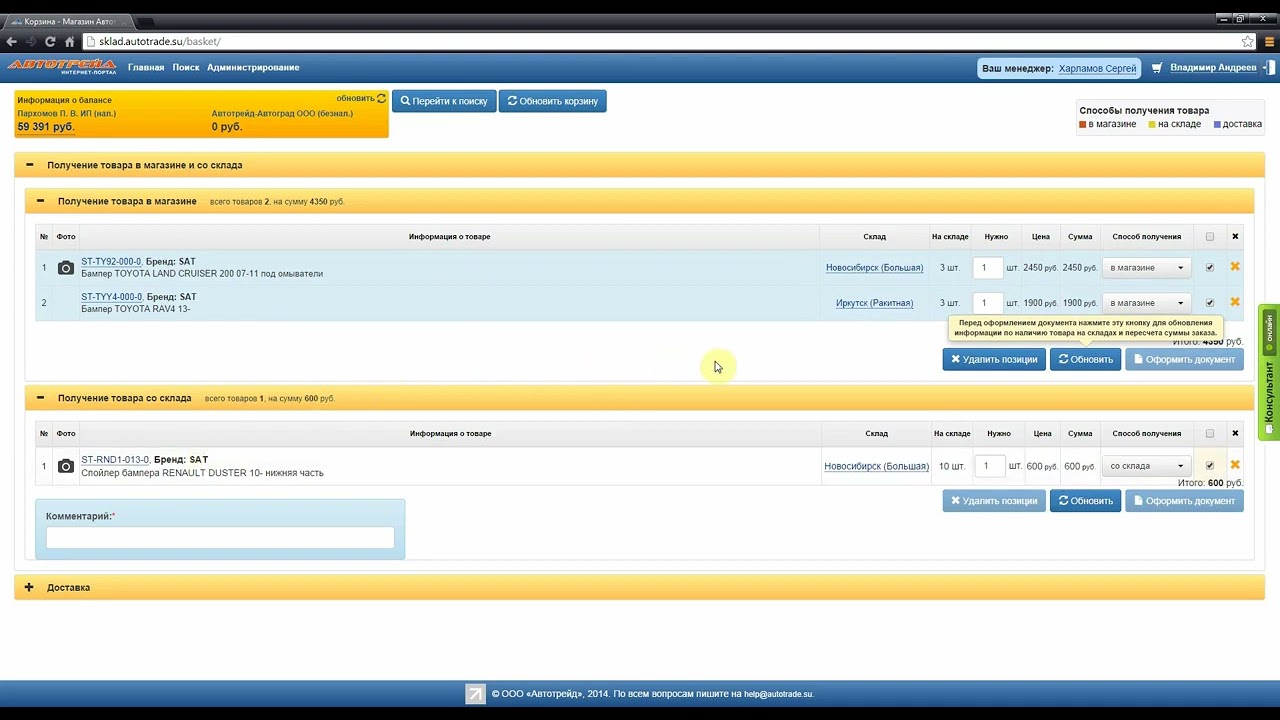Click the help@autotrade.su footer text

[x=778, y=694]
